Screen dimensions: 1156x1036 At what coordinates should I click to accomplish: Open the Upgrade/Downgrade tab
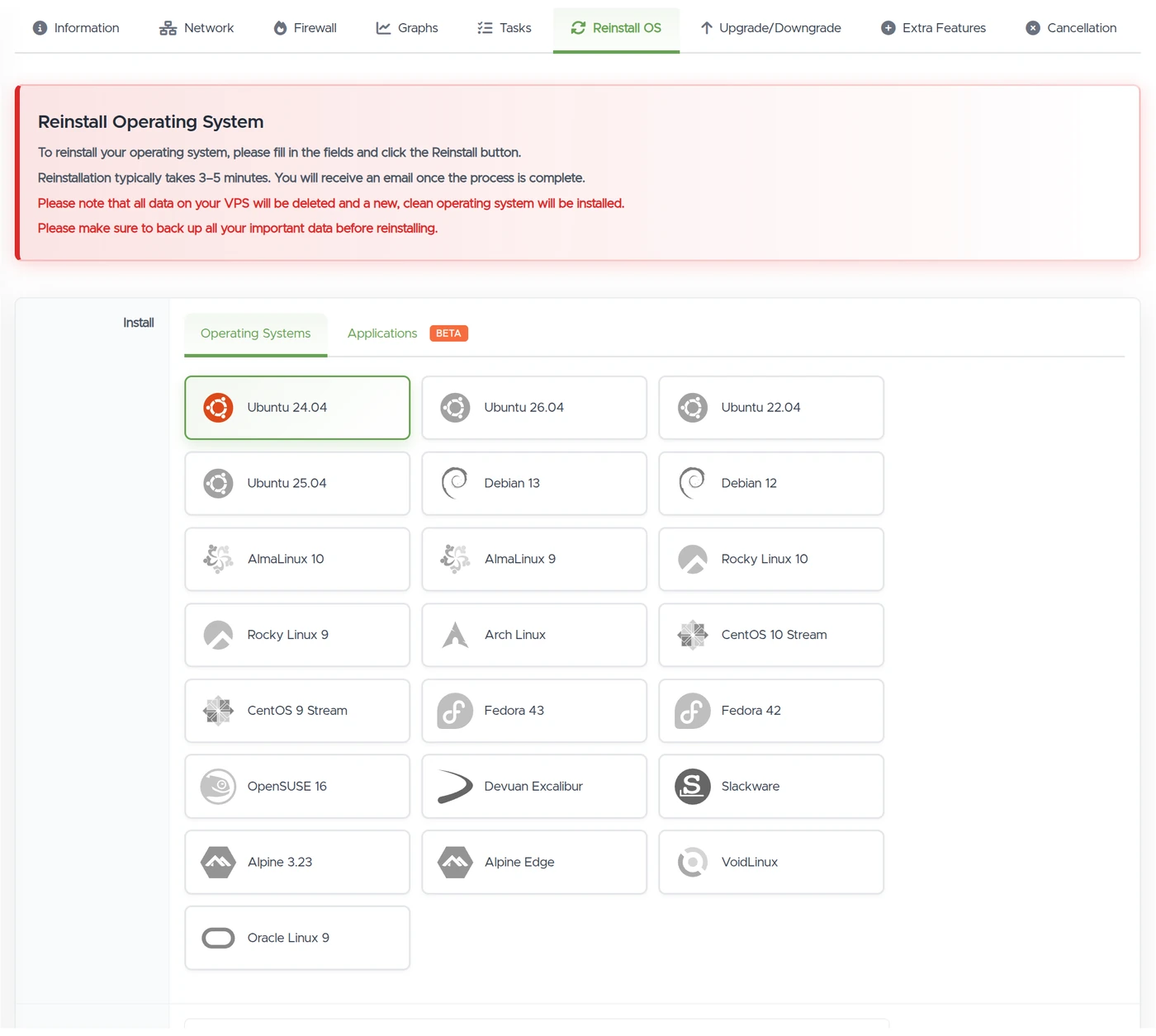(770, 28)
